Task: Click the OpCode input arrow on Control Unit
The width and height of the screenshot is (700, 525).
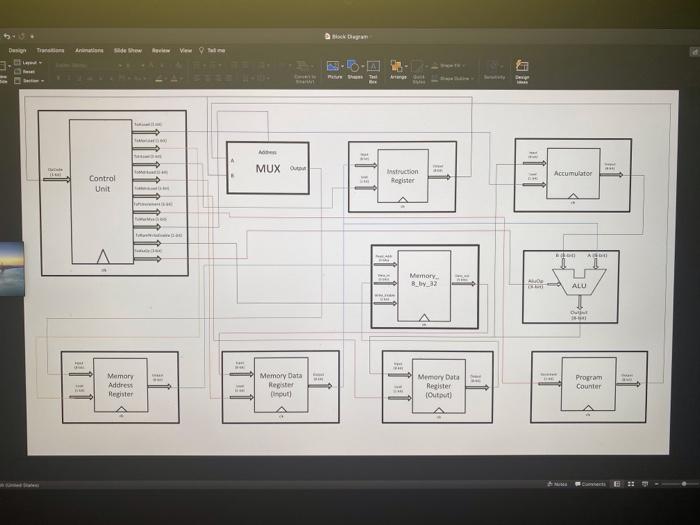Action: (56, 179)
